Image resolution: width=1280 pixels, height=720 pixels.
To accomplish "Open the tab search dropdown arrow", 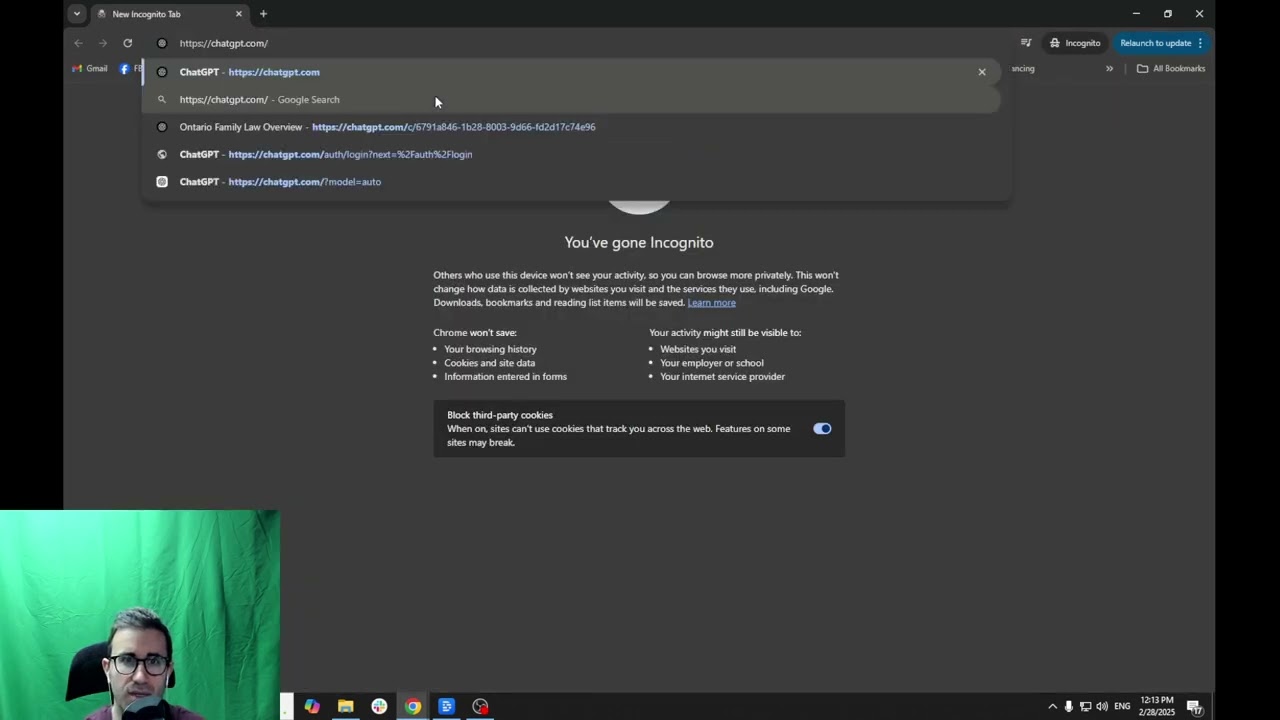I will pyautogui.click(x=76, y=14).
